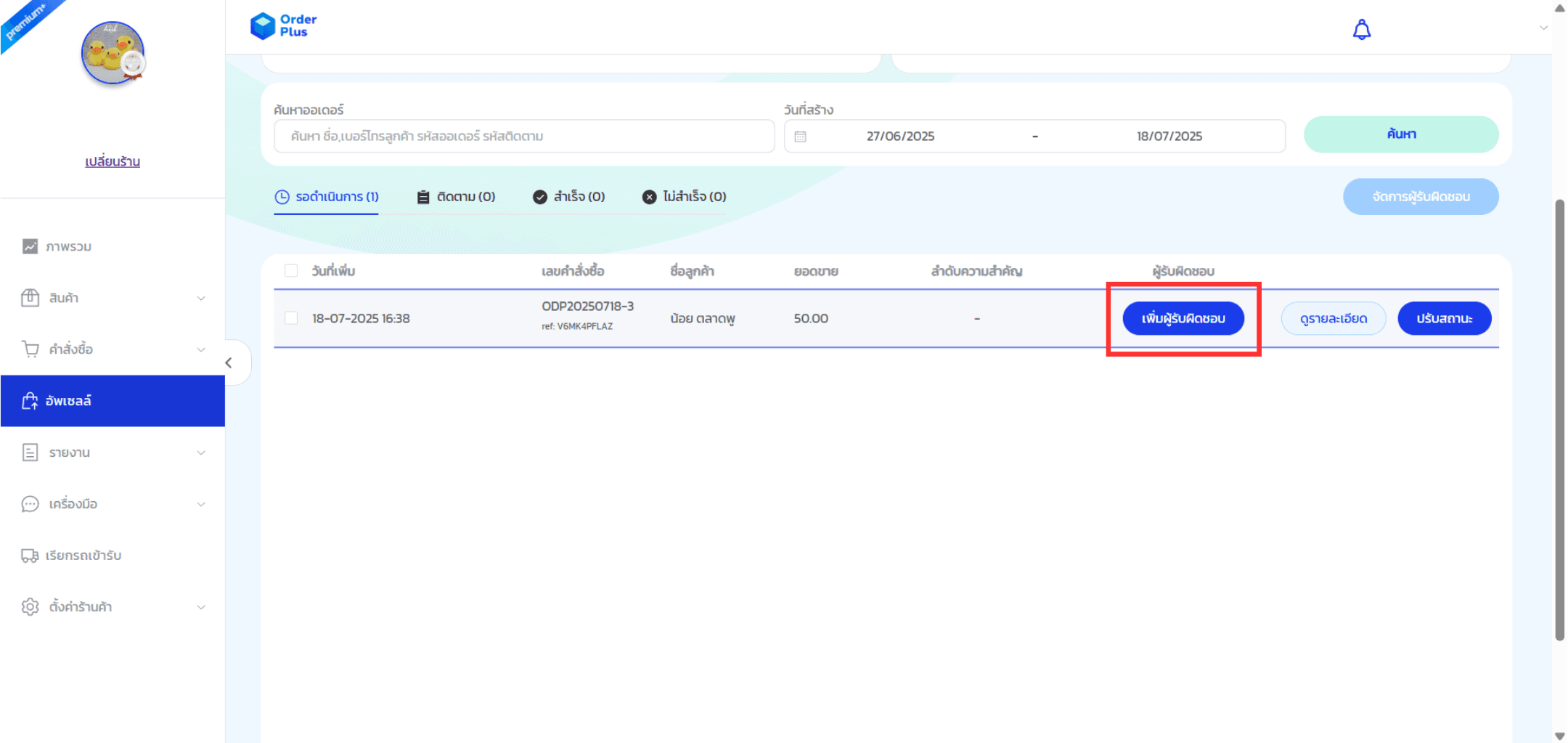Click the เรียกรถเข้ารับ truck icon
Viewport: 1568px width, 743px height.
coord(30,556)
